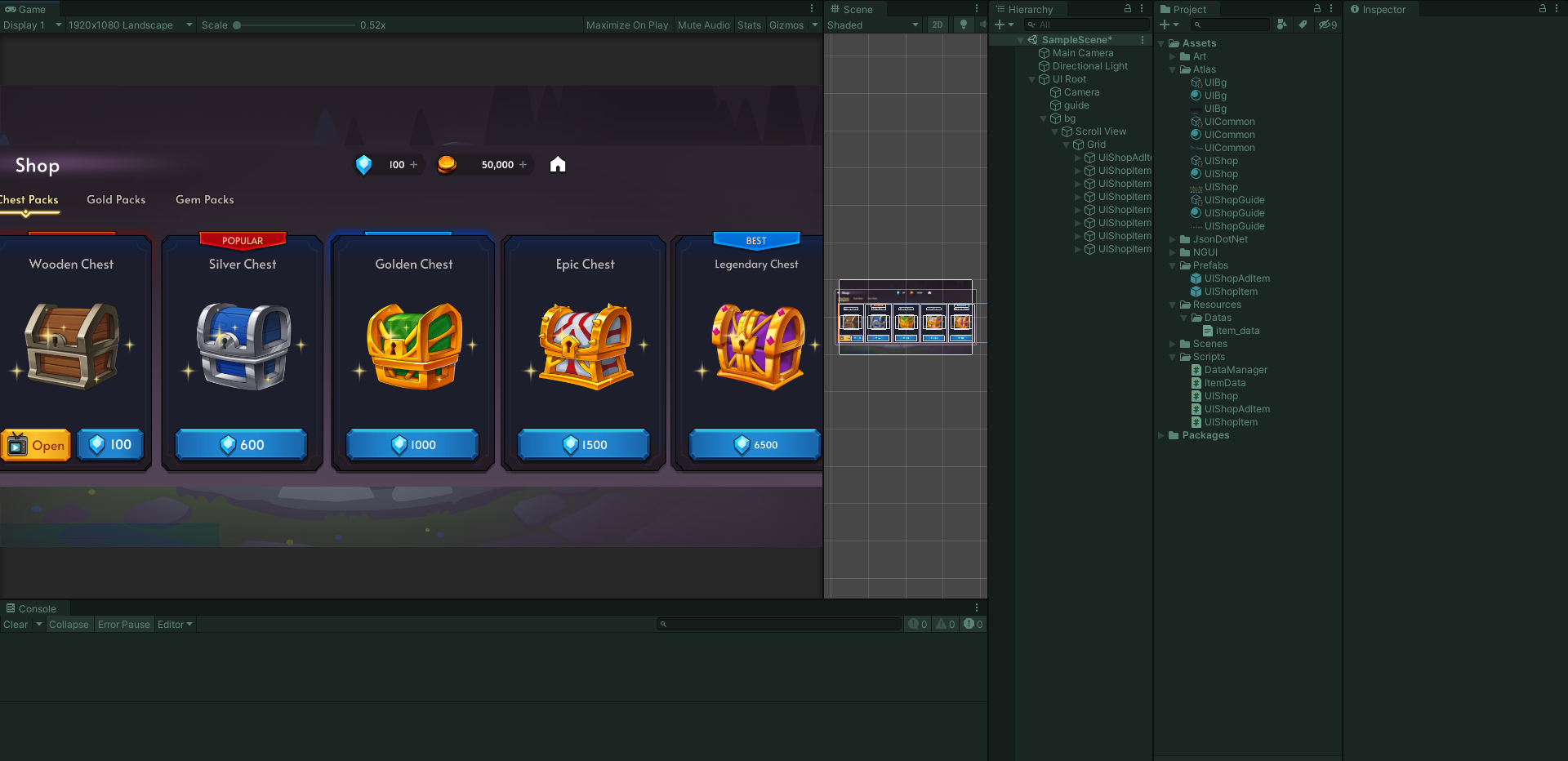Buy the Golden Chest for 1000 gems
Screen dimensions: 1568x761
[x=413, y=445]
